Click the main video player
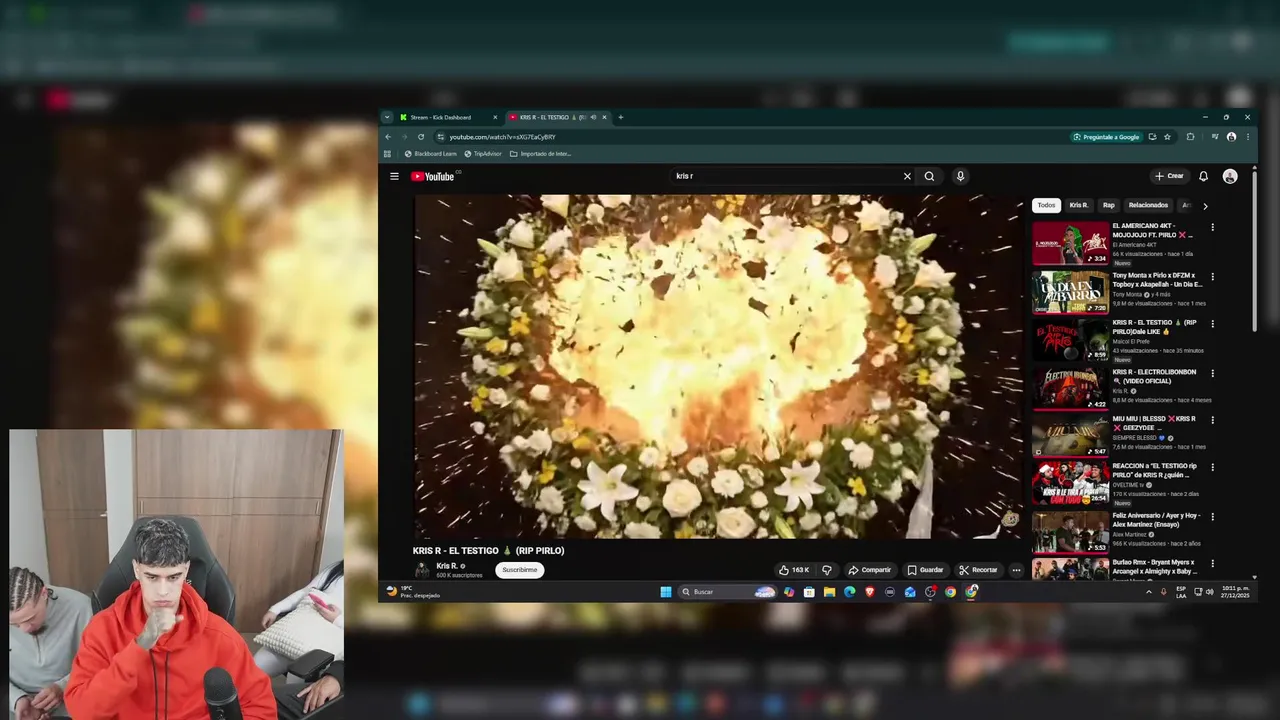Image resolution: width=1280 pixels, height=720 pixels. click(718, 366)
